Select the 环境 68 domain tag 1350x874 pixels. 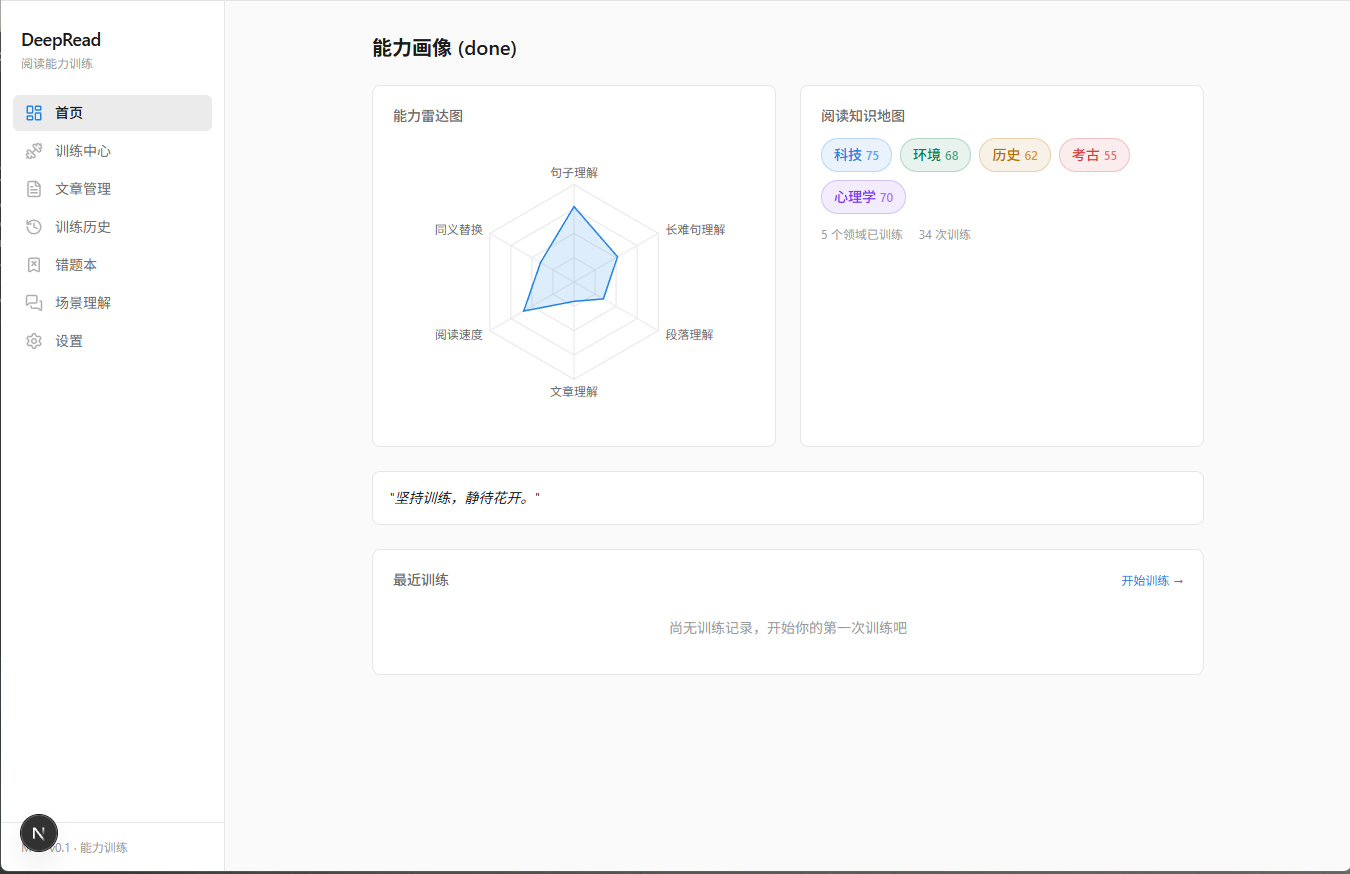pyautogui.click(x=935, y=155)
